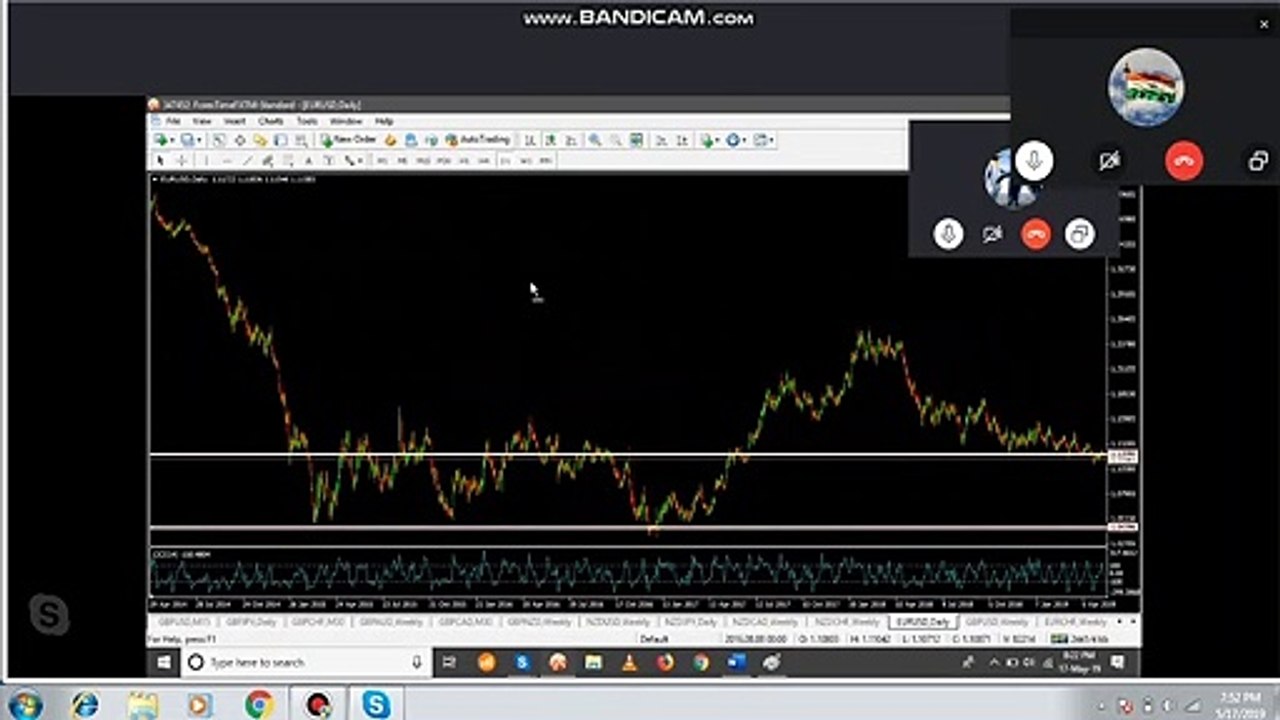Show the Market Watch window
This screenshot has width=1280, height=720.
pyautogui.click(x=218, y=140)
